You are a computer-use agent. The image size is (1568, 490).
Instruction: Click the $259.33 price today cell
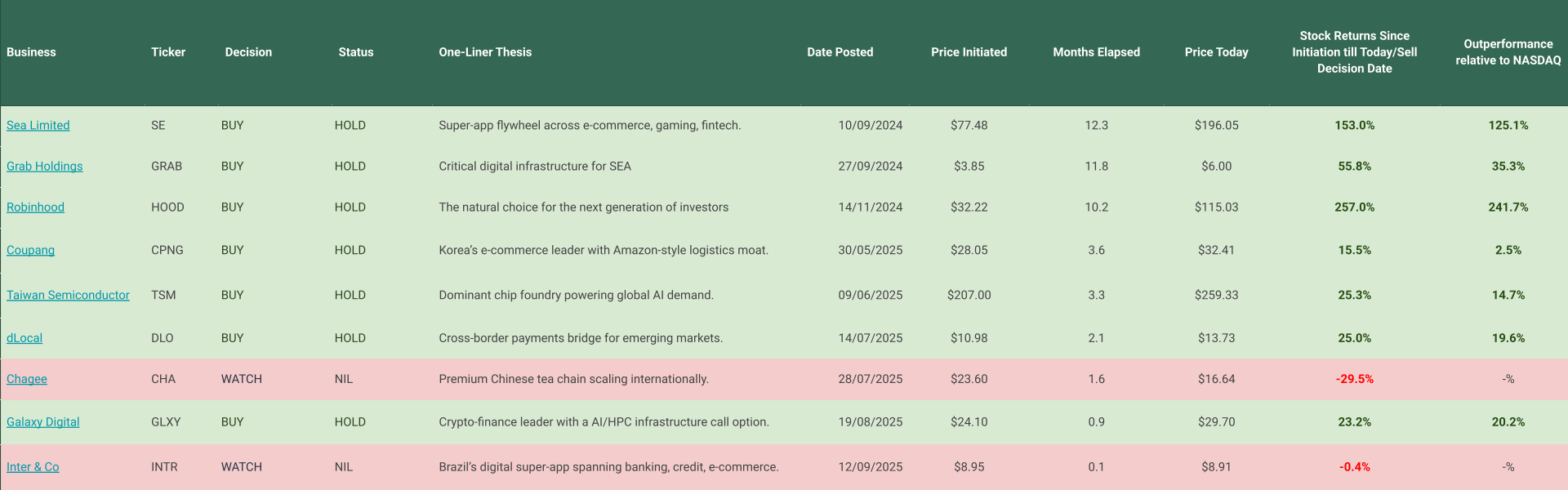click(x=1216, y=295)
